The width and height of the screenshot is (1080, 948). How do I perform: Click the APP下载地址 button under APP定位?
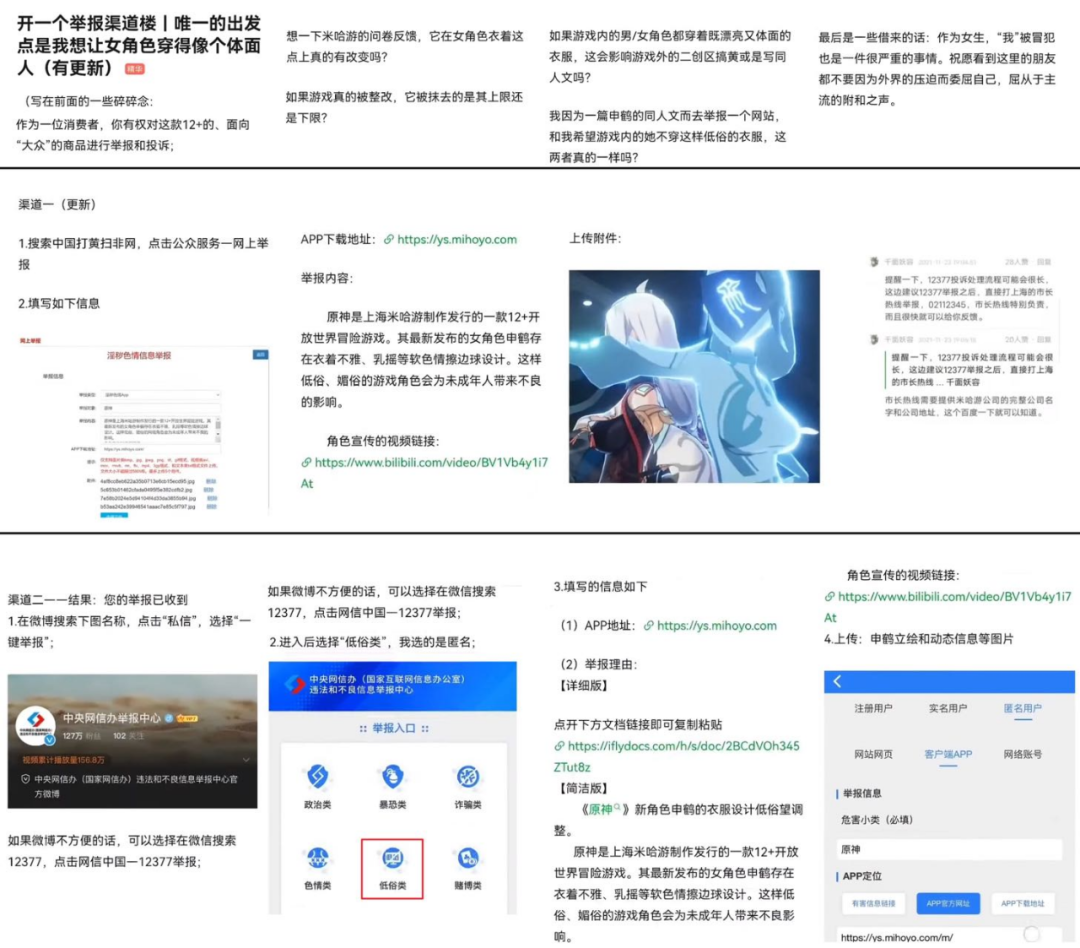click(x=1023, y=903)
